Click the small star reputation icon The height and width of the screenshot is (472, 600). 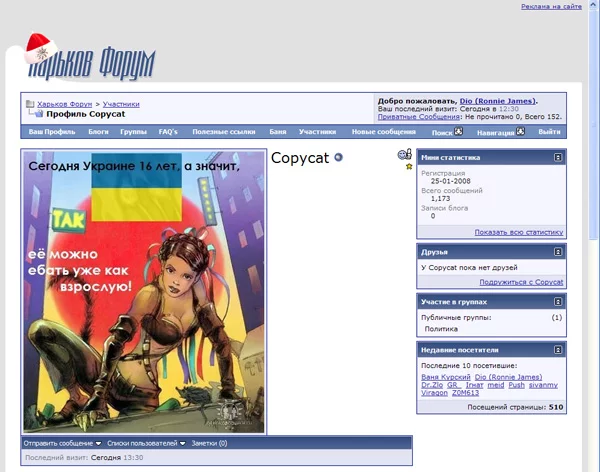[x=409, y=167]
